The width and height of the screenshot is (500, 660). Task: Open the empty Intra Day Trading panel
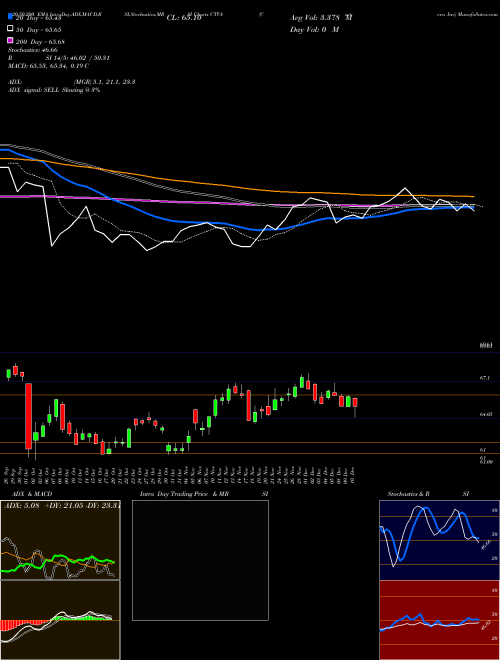[200, 560]
